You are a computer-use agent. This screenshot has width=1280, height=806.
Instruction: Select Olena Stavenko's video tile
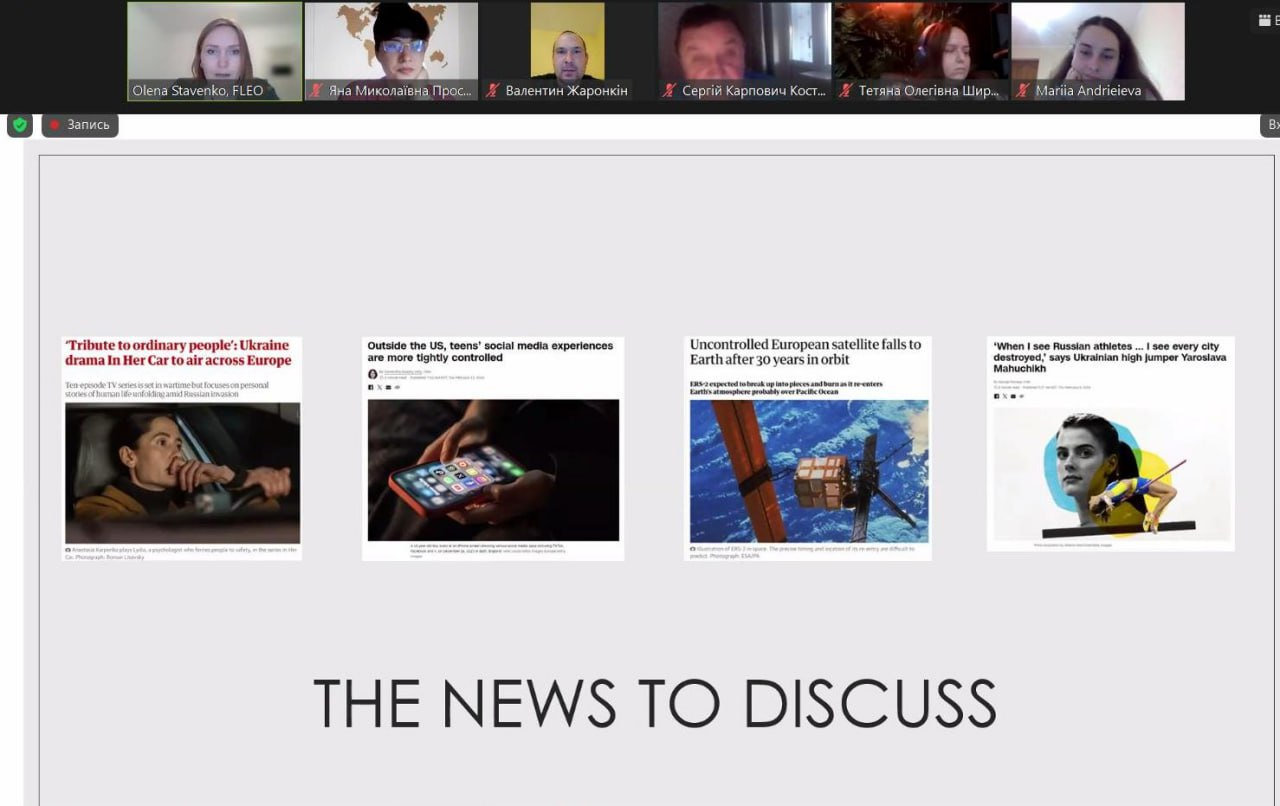click(215, 51)
